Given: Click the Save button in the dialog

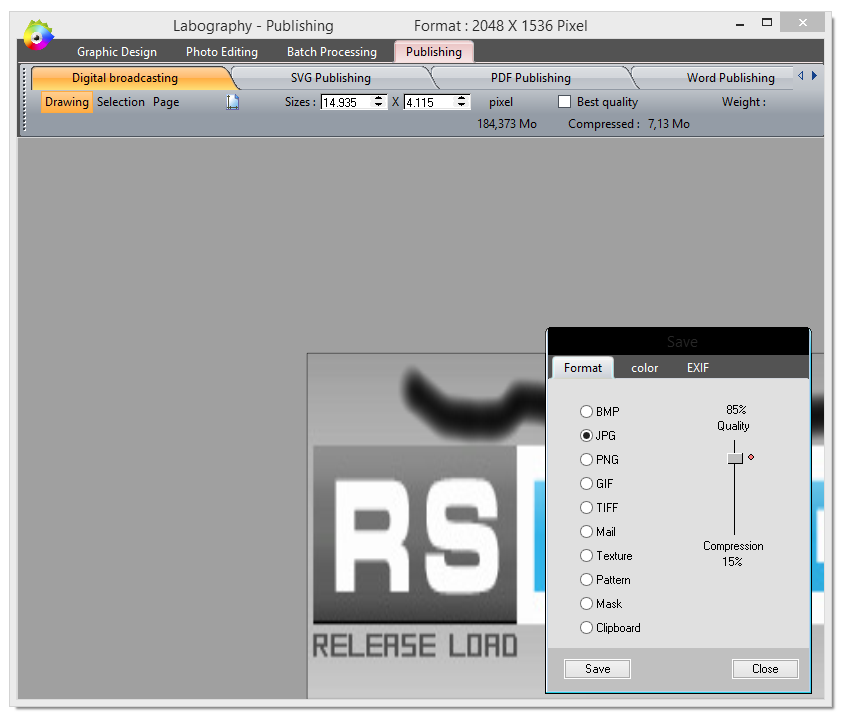Looking at the screenshot, I should pos(598,669).
